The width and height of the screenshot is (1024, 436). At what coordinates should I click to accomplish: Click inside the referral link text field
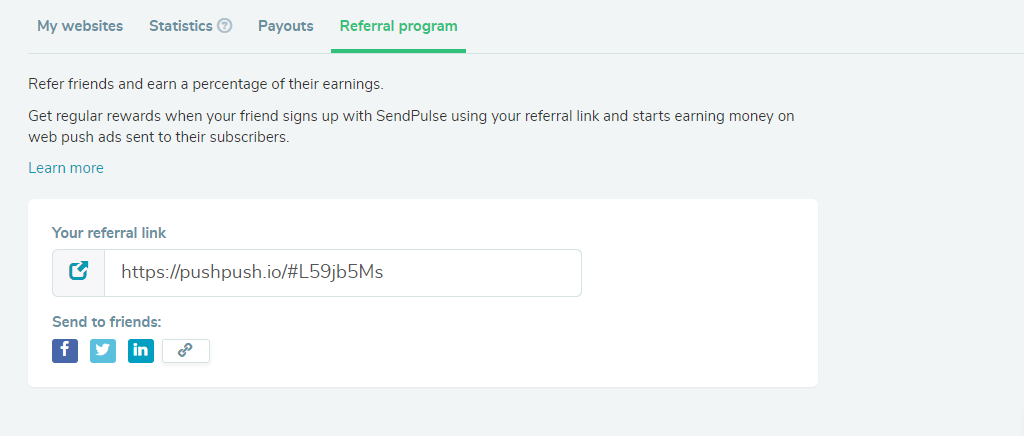point(343,272)
